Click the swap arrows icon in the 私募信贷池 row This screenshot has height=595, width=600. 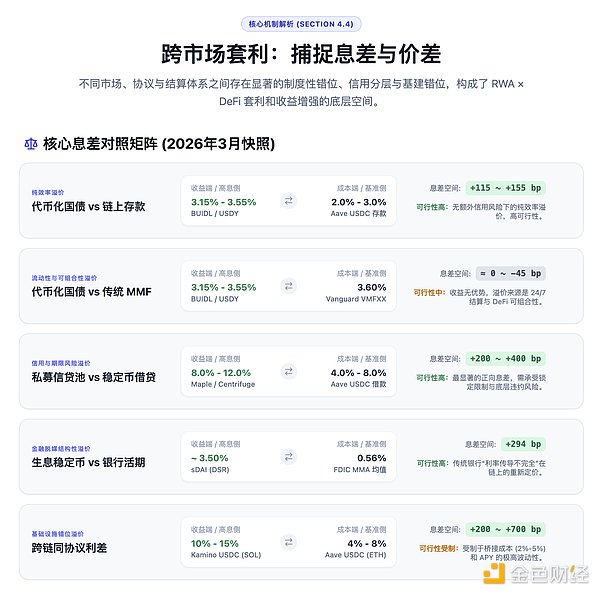pos(289,372)
